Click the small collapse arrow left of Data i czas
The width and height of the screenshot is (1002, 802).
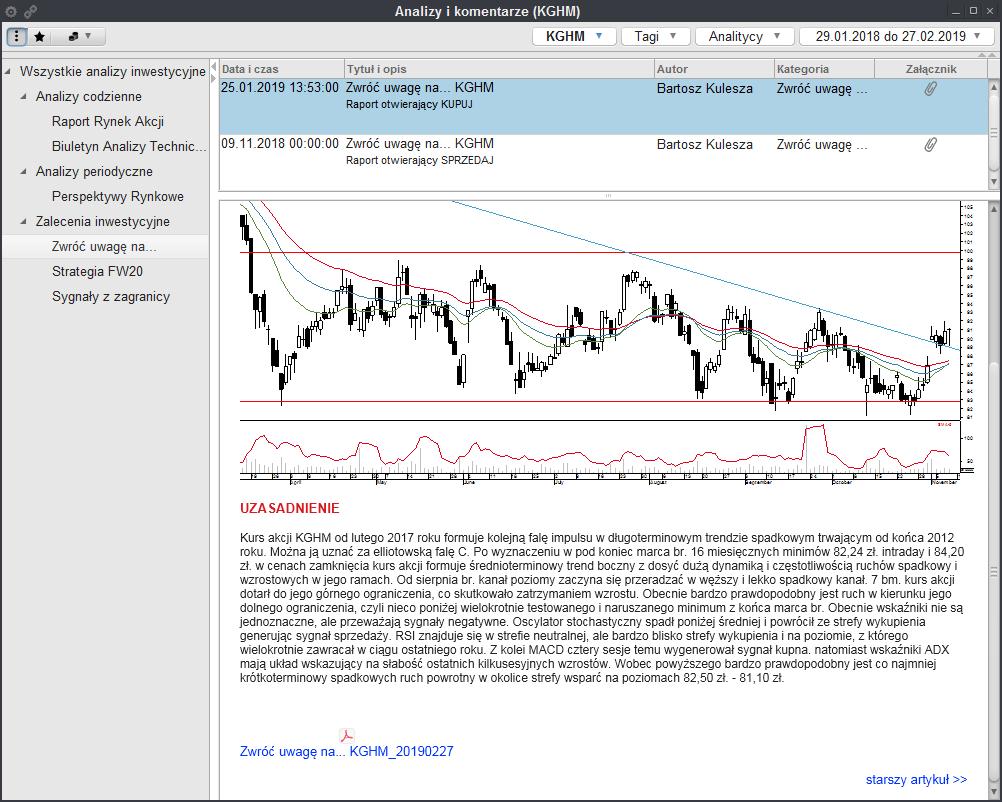tap(214, 68)
